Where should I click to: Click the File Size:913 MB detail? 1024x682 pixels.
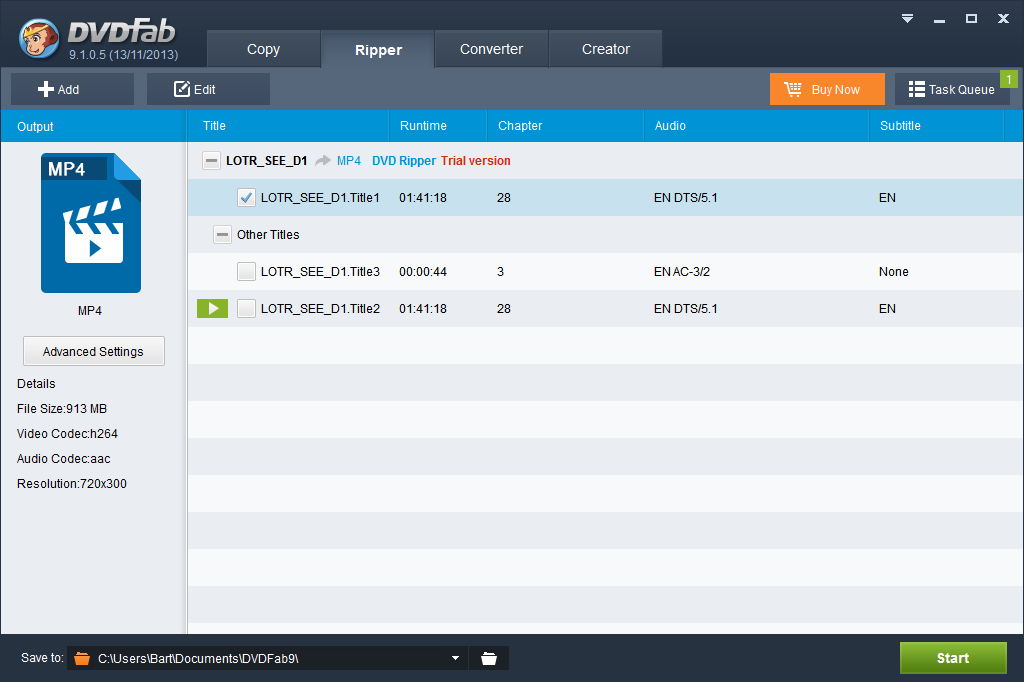62,409
